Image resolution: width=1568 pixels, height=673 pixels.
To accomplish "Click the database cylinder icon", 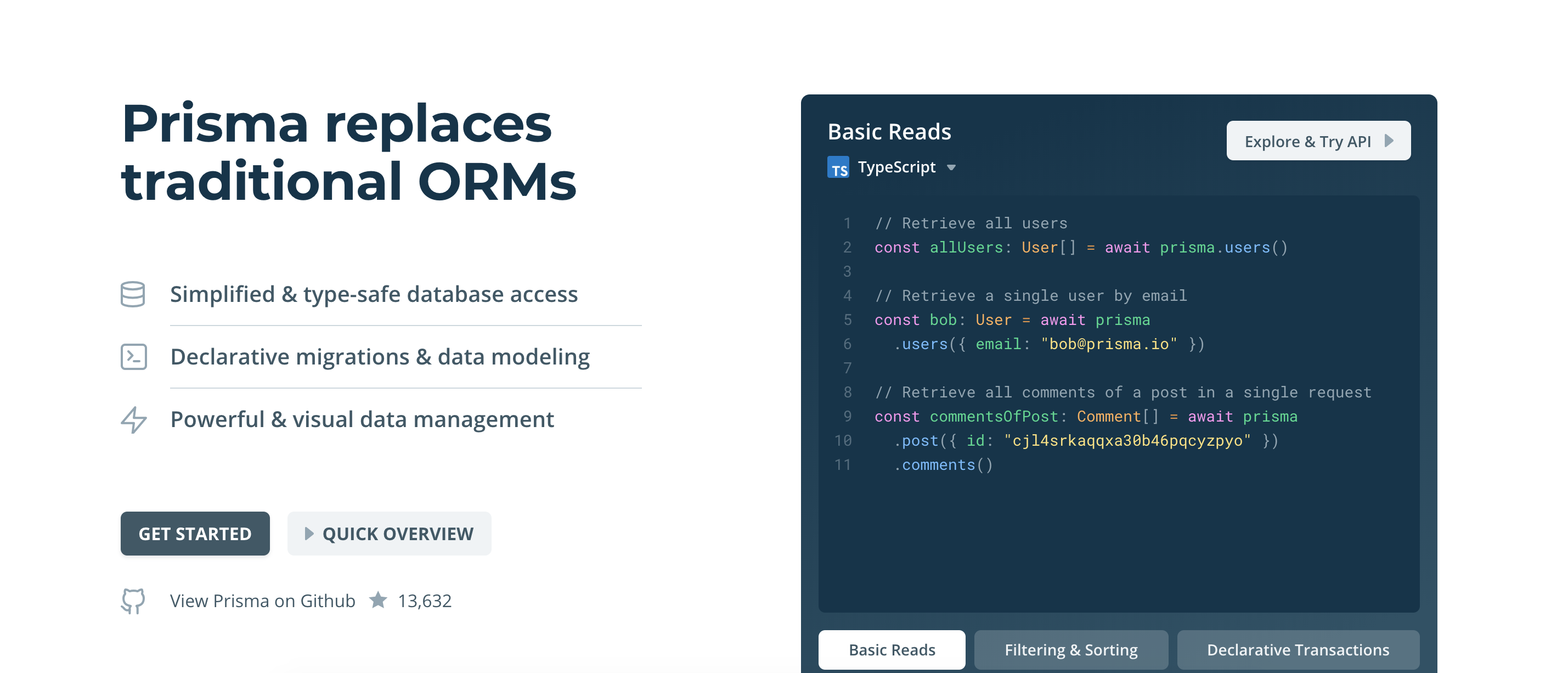I will (133, 294).
